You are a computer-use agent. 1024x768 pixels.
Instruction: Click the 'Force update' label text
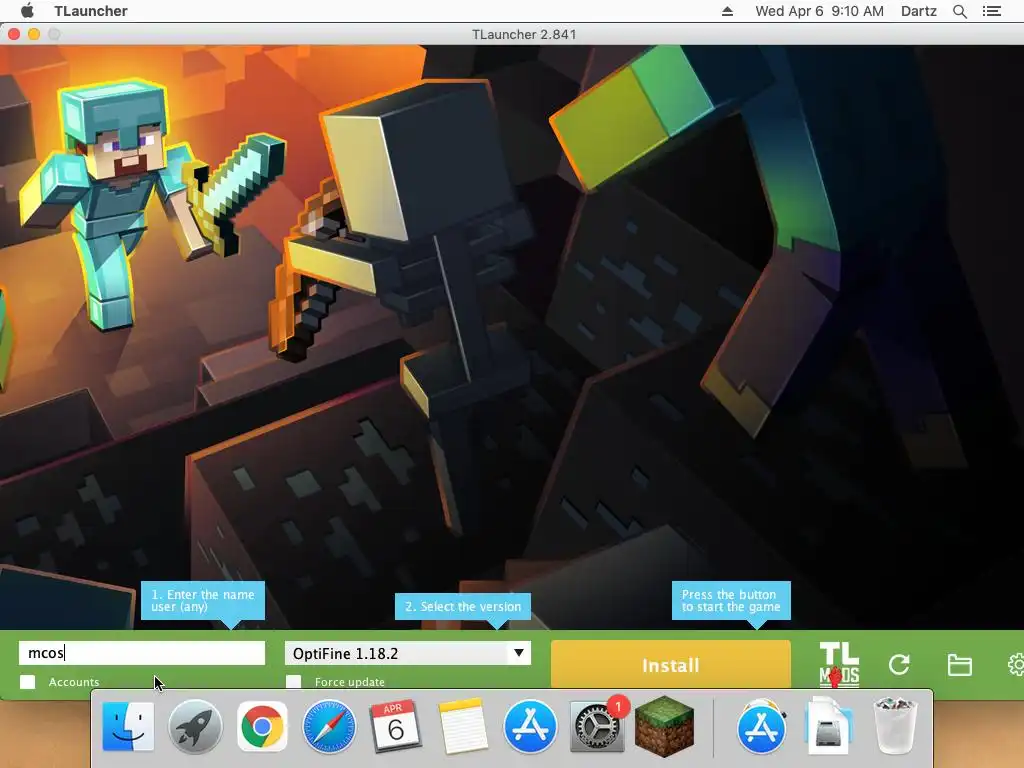point(349,682)
